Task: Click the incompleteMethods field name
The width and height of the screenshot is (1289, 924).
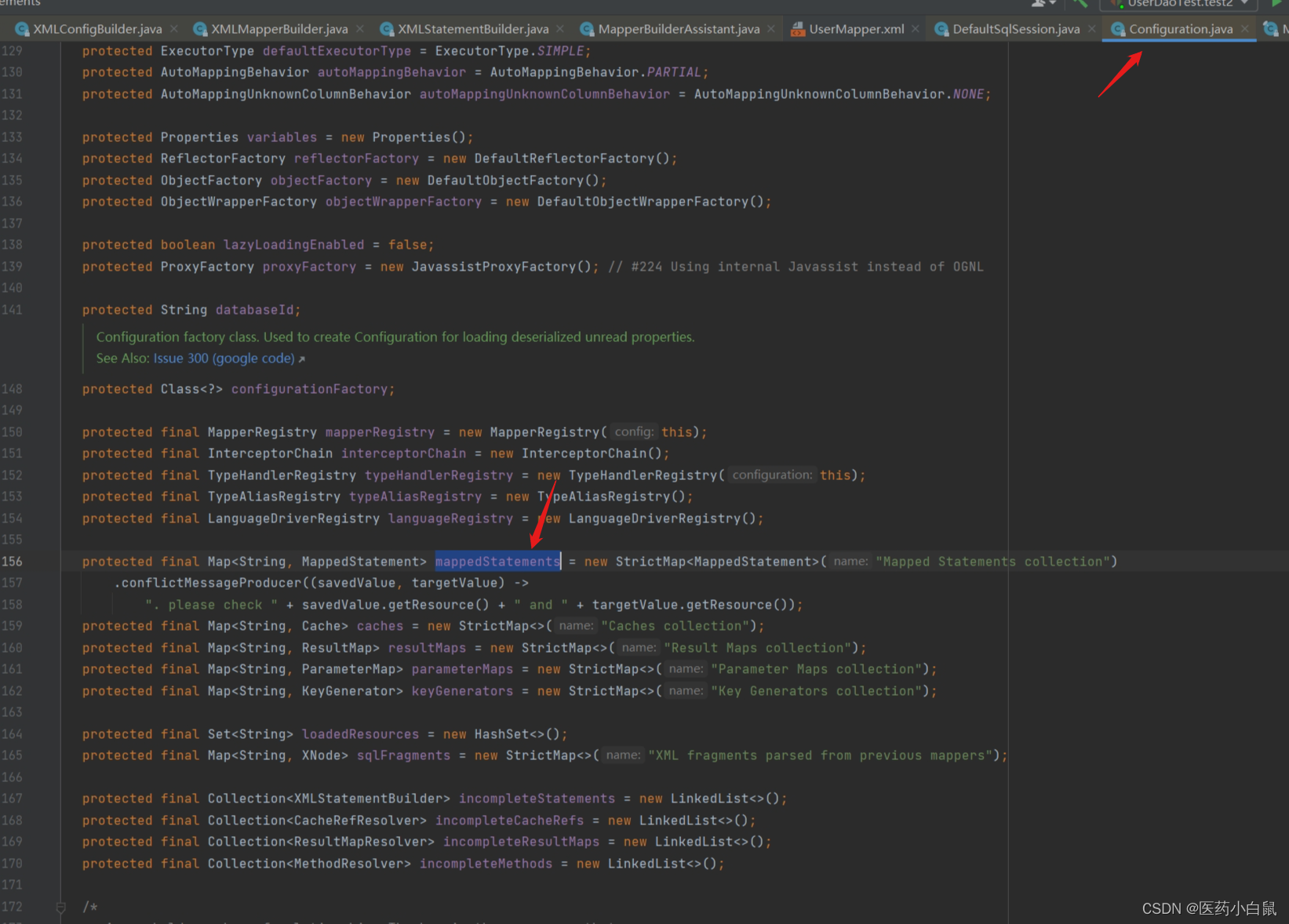Action: click(486, 864)
